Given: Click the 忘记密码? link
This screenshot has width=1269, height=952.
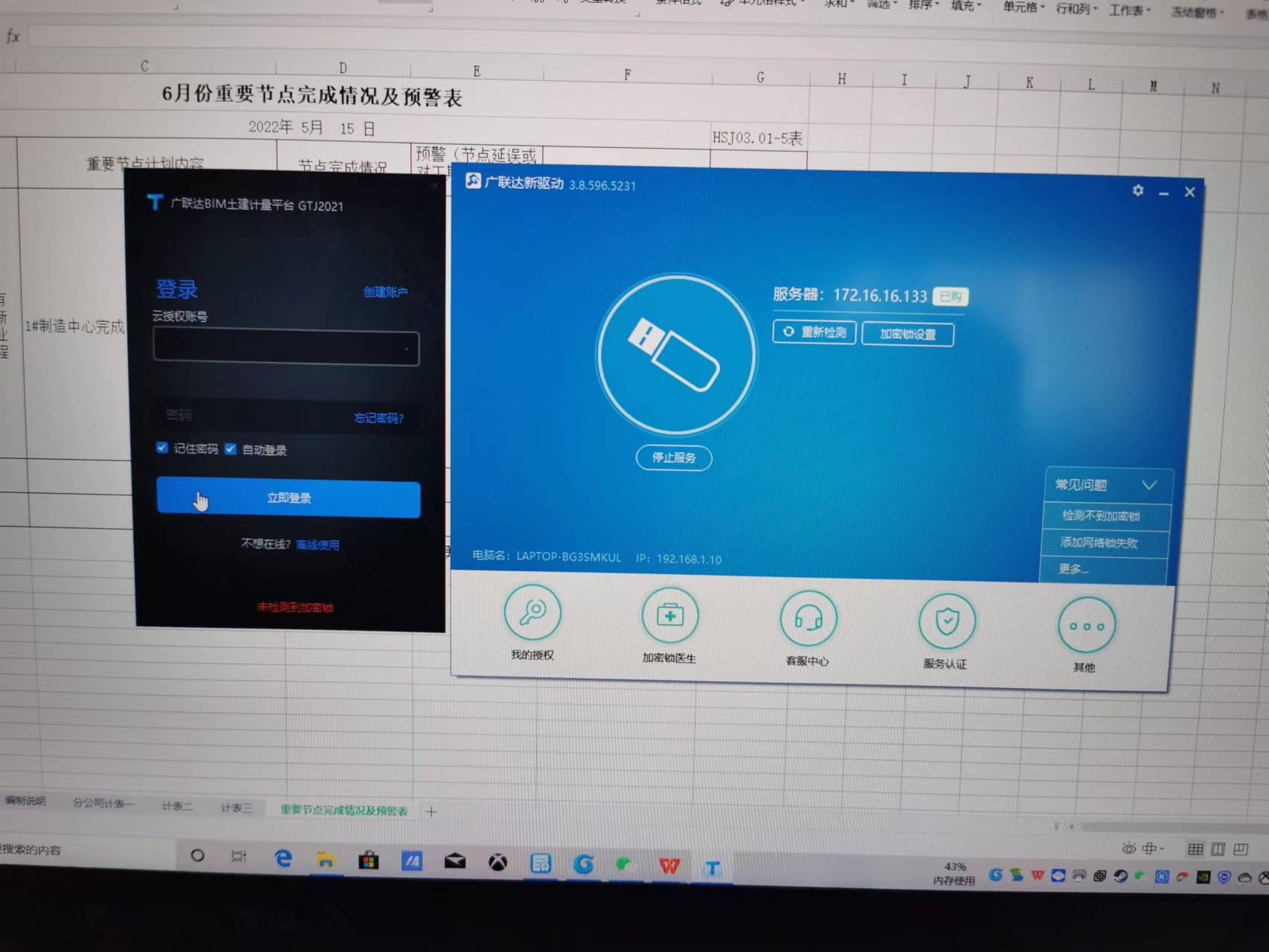Looking at the screenshot, I should pos(379,418).
